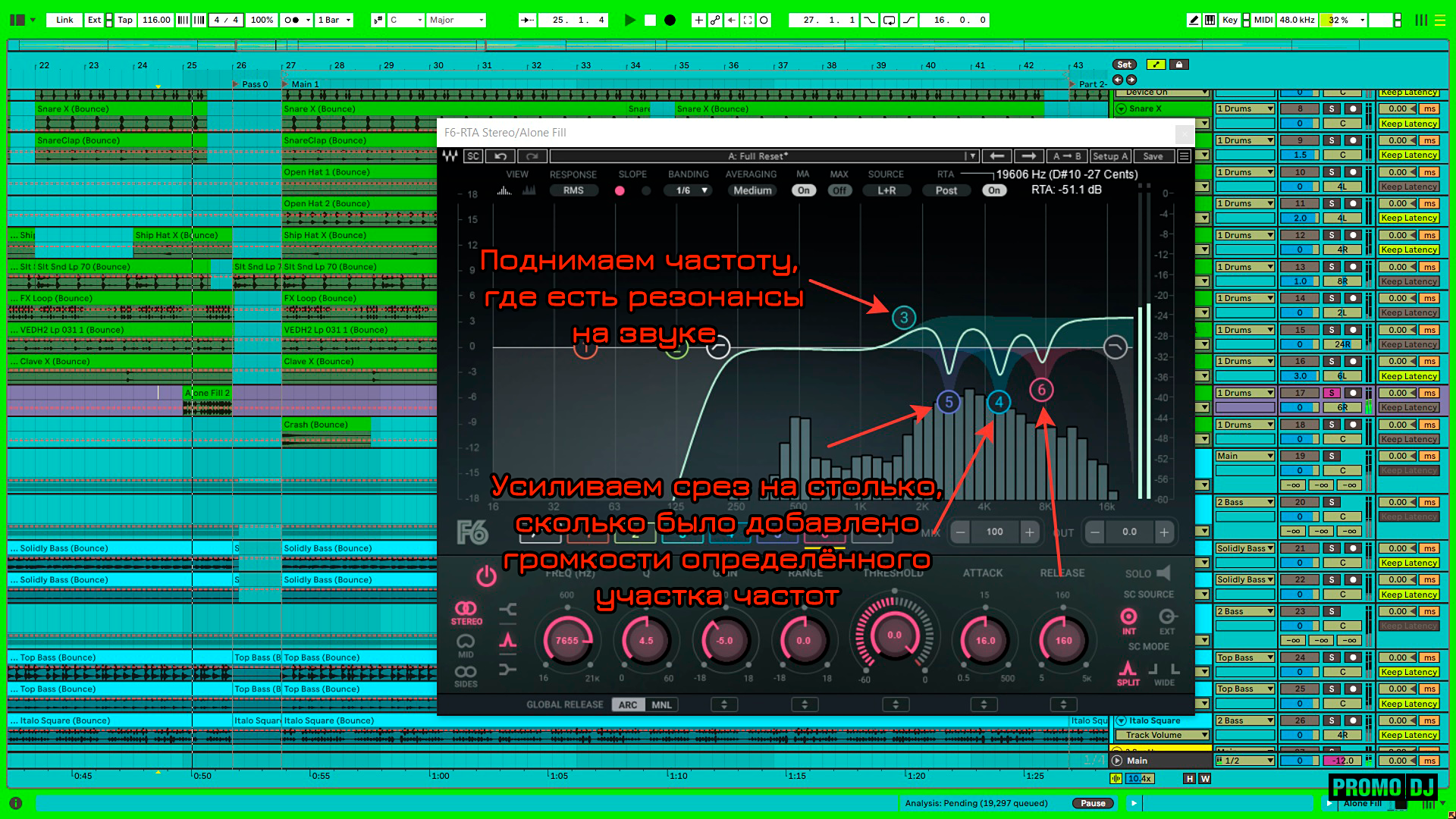Click the arrangement record button
Screen dimensions: 1456x819
(670, 20)
